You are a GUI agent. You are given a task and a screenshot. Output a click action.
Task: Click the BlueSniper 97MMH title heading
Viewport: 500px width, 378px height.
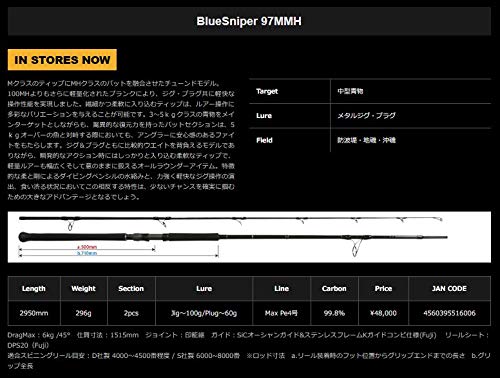click(249, 21)
